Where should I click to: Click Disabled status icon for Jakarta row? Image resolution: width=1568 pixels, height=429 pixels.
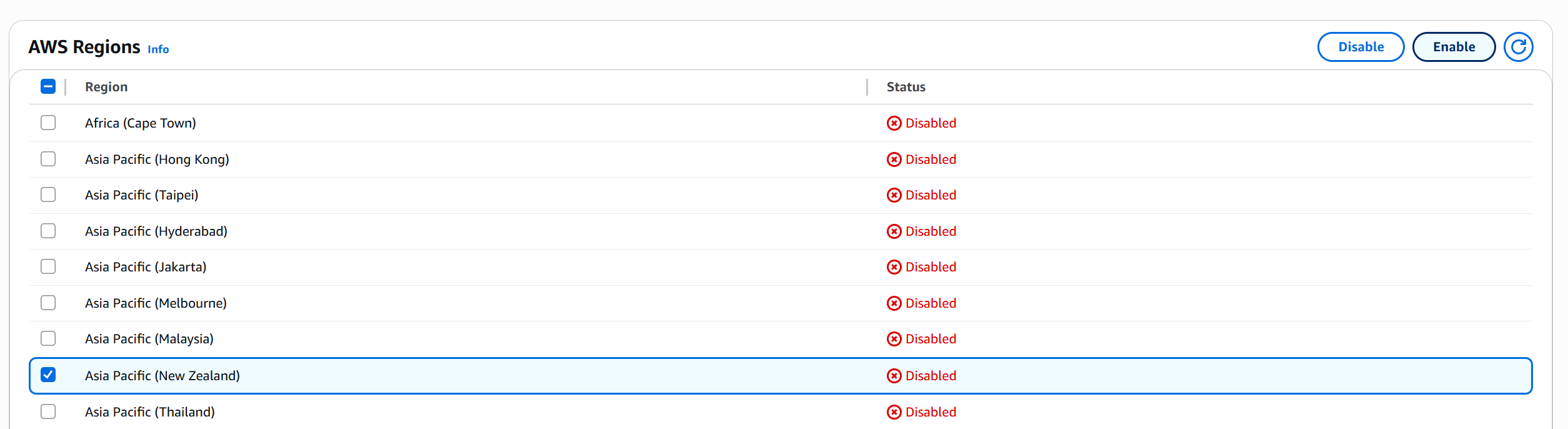tap(894, 267)
